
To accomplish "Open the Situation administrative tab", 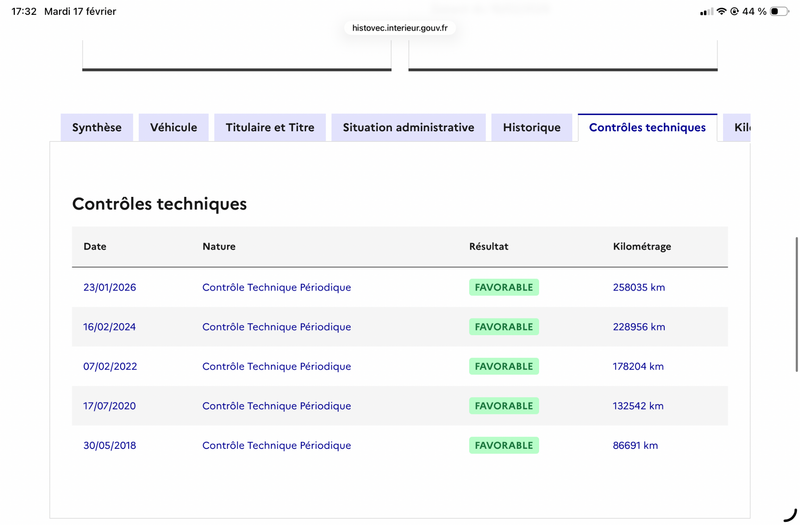I will pyautogui.click(x=408, y=128).
